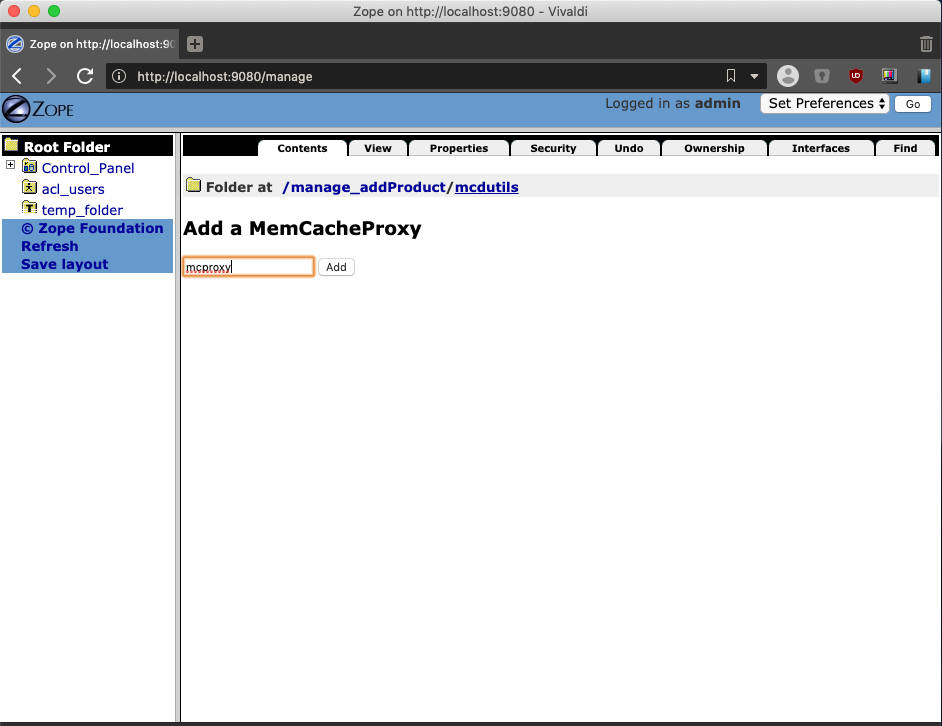Switch to the Security tab
Screen dimensions: 942x726
pyautogui.click(x=553, y=148)
